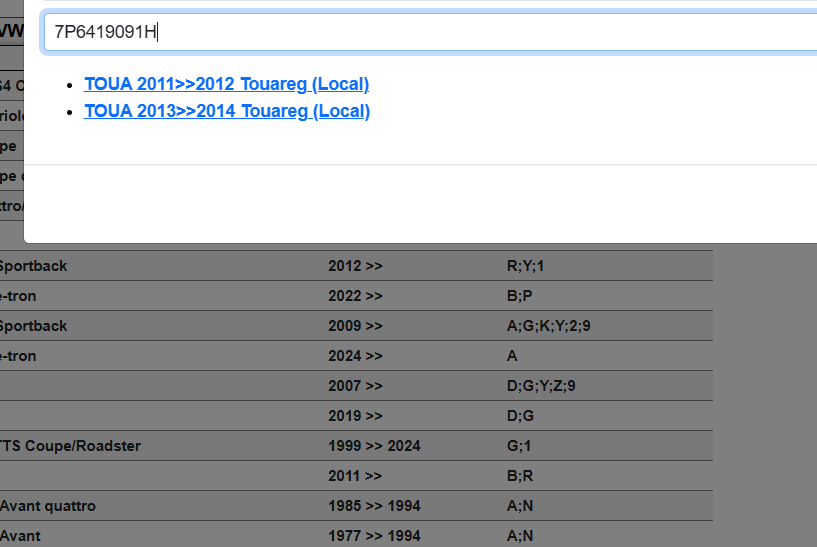Screen dimensions: 817x547
Task: Click the 2007 >> year cell
Action: [355, 386]
